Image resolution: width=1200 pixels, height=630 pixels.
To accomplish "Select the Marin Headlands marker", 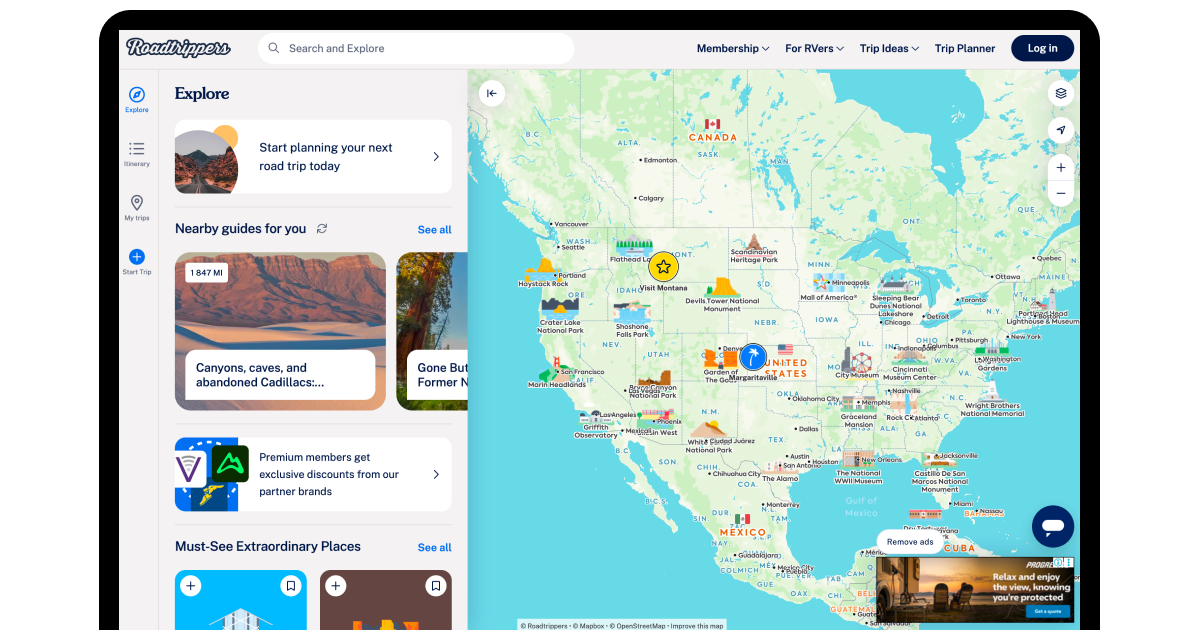I will [x=556, y=371].
